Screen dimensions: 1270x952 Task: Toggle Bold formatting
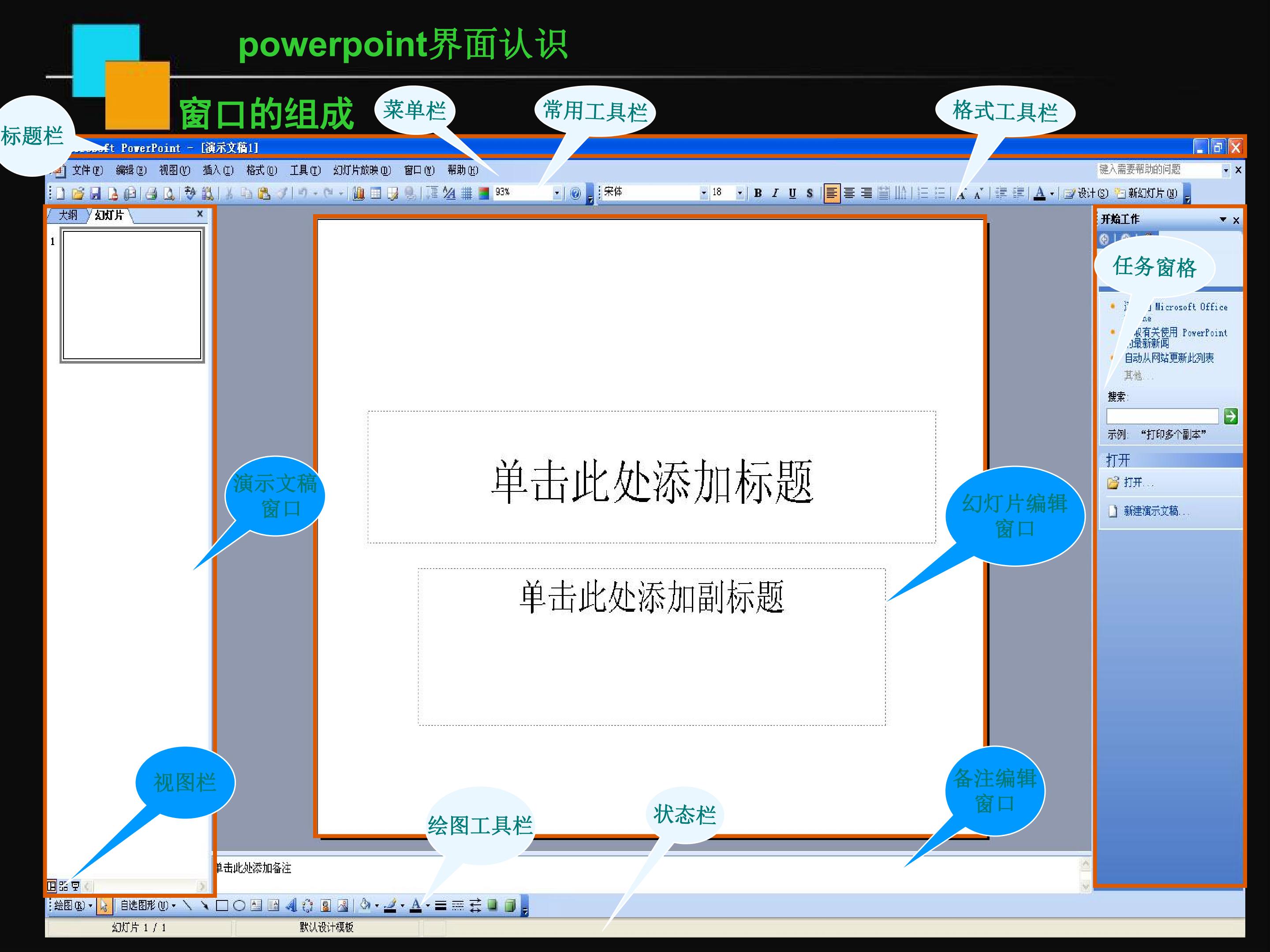point(758,193)
